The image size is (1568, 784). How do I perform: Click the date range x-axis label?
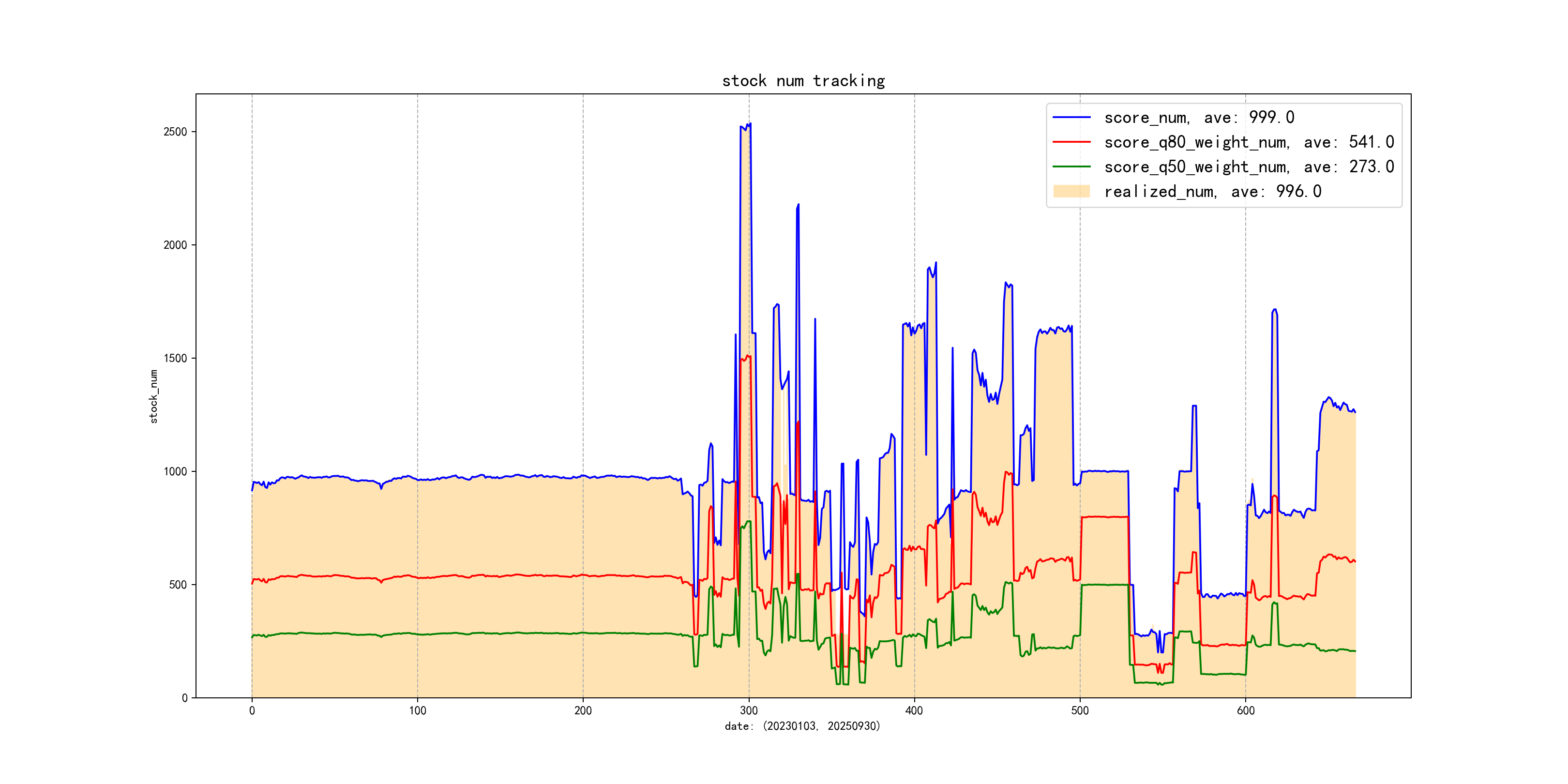(802, 726)
